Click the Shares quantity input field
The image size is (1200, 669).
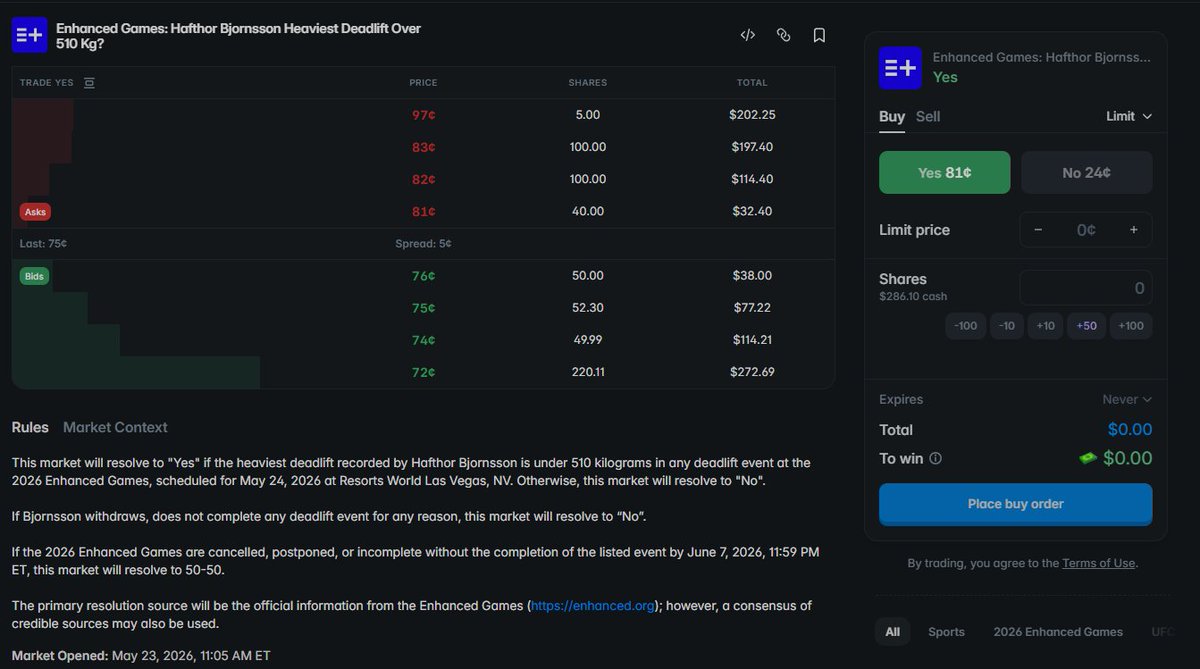pyautogui.click(x=1086, y=288)
